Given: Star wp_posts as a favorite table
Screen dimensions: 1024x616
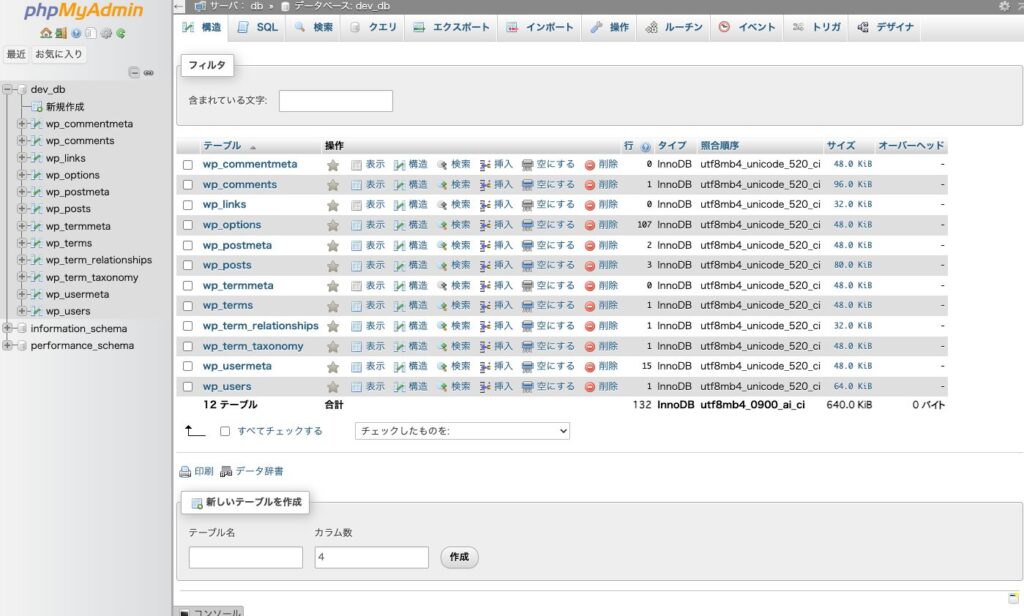Looking at the screenshot, I should 333,265.
